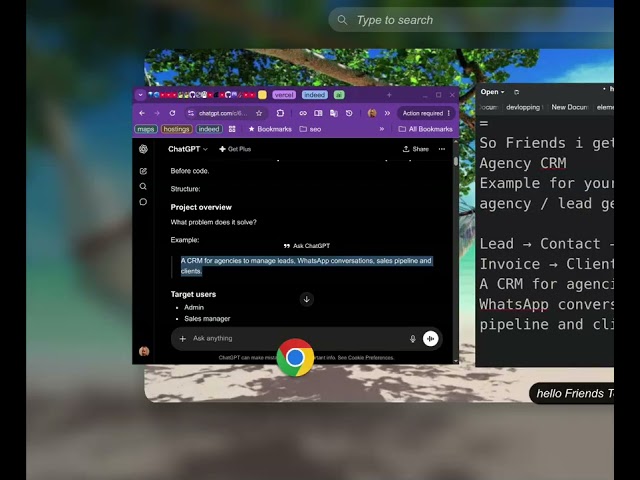Click the Chrome app icon on window preview
Viewport: 640px width, 480px height.
click(295, 358)
